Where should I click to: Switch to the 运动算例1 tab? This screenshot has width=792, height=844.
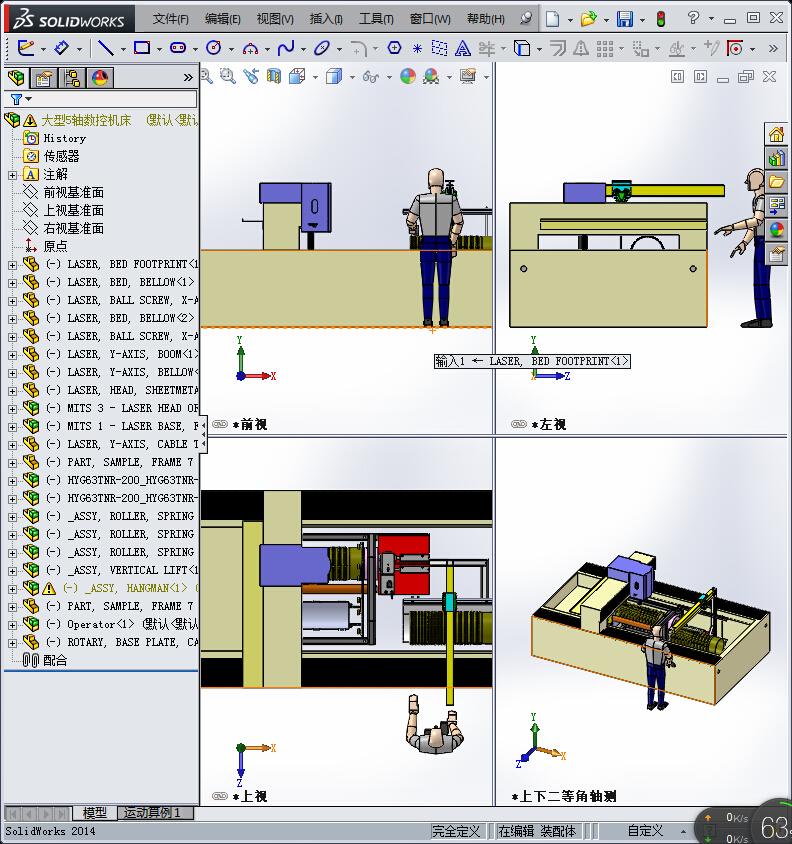tap(151, 813)
